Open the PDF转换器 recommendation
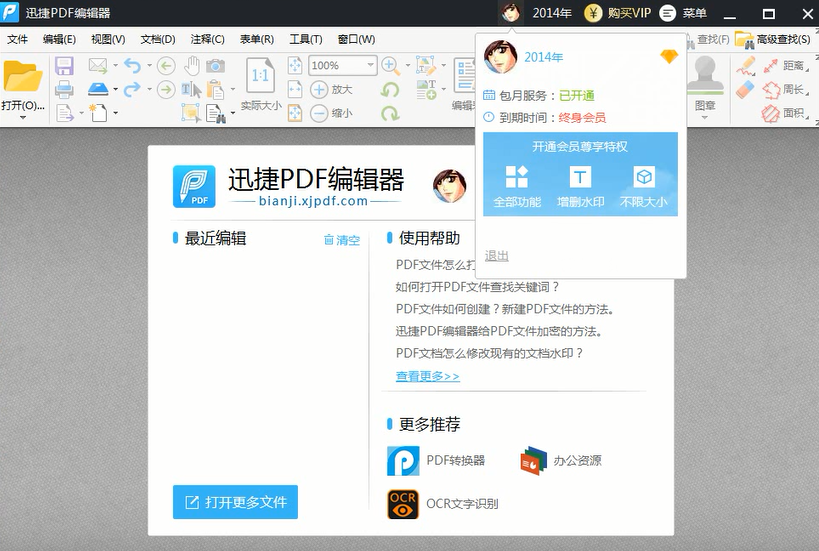Screen dimensions: 819x551 coord(436,460)
